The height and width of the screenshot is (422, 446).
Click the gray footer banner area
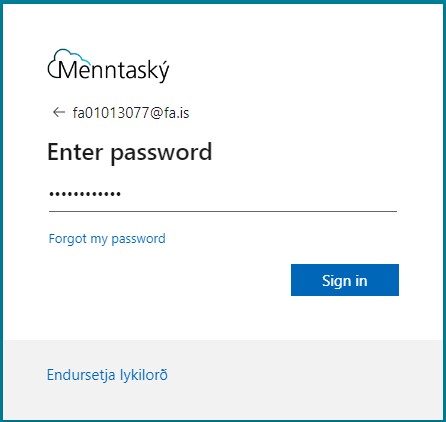223,379
